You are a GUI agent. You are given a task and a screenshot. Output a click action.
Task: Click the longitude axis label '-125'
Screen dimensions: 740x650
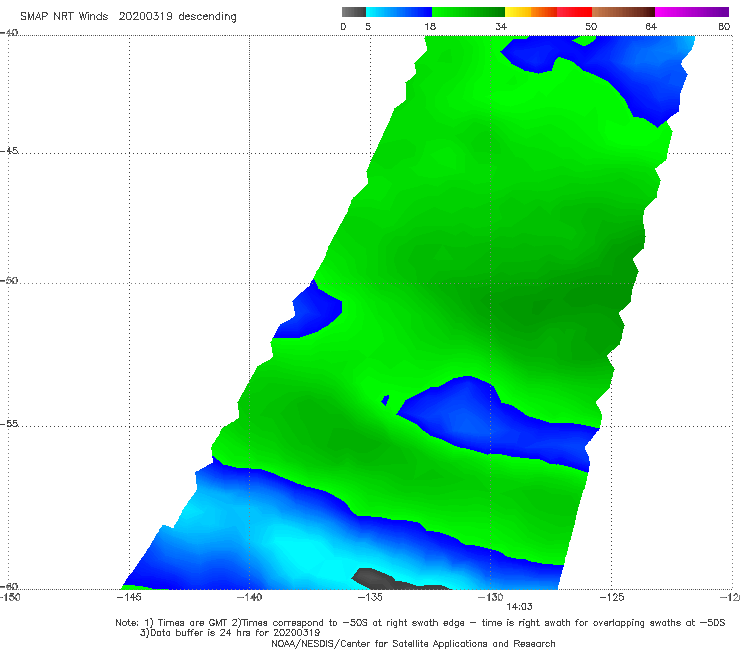612,598
